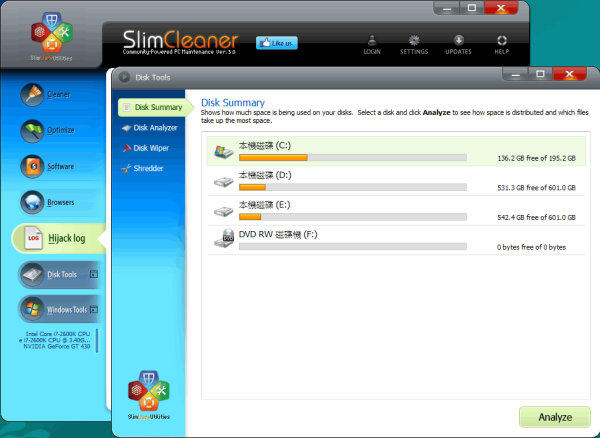Click the E: drive icon
Image resolution: width=600 pixels, height=438 pixels.
coord(223,211)
